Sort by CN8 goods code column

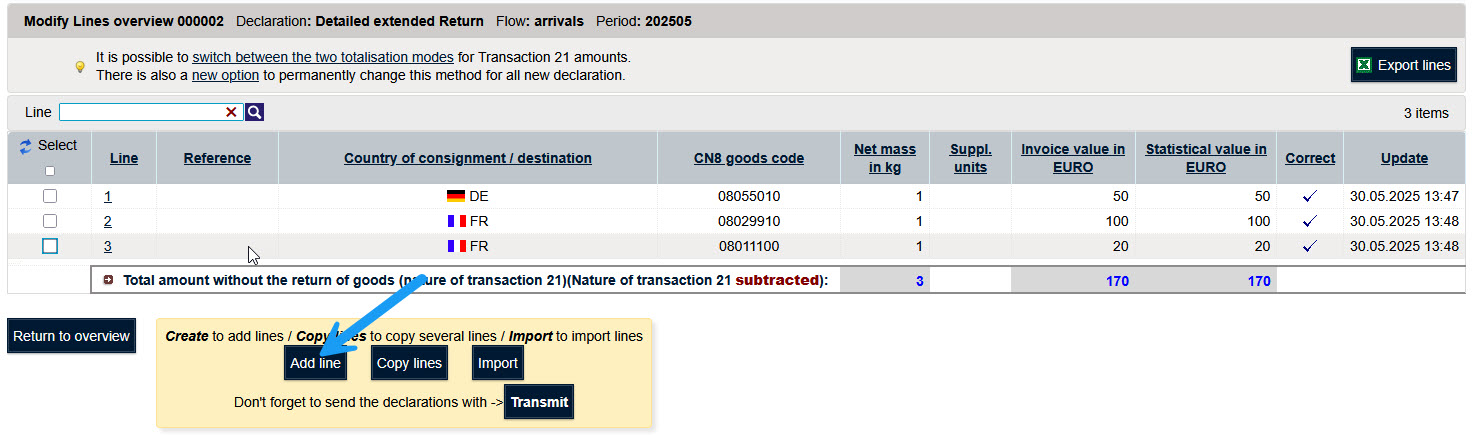tap(749, 158)
